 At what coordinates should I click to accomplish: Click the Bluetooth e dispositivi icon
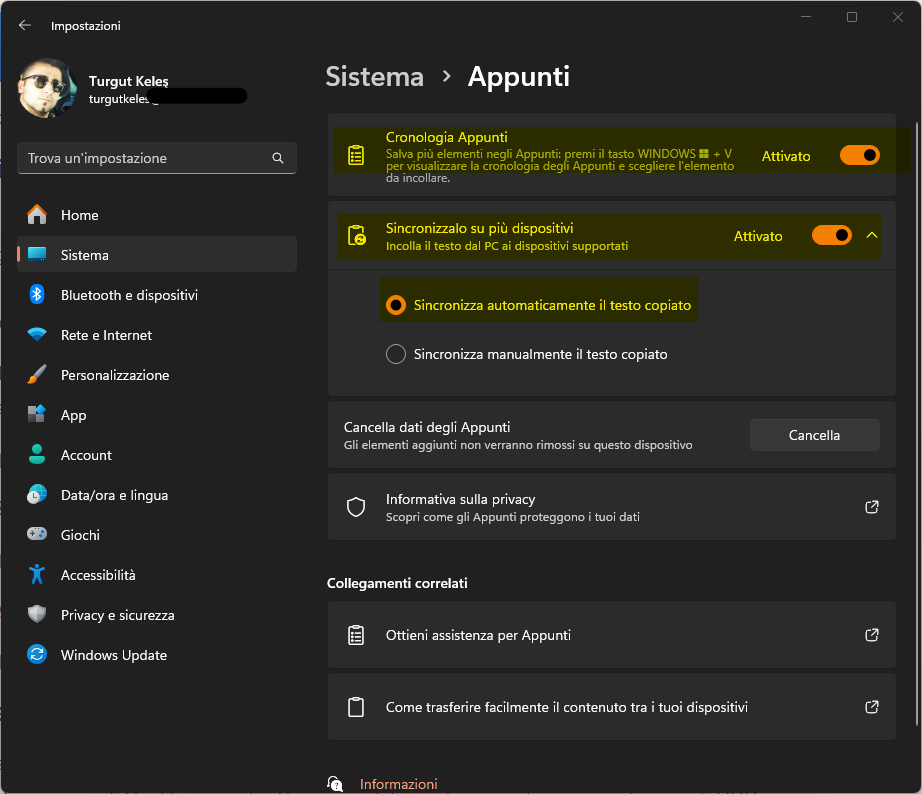[37, 295]
